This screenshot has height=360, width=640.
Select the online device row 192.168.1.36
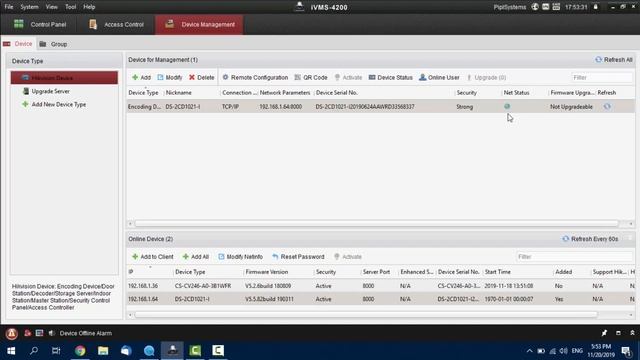(380, 286)
